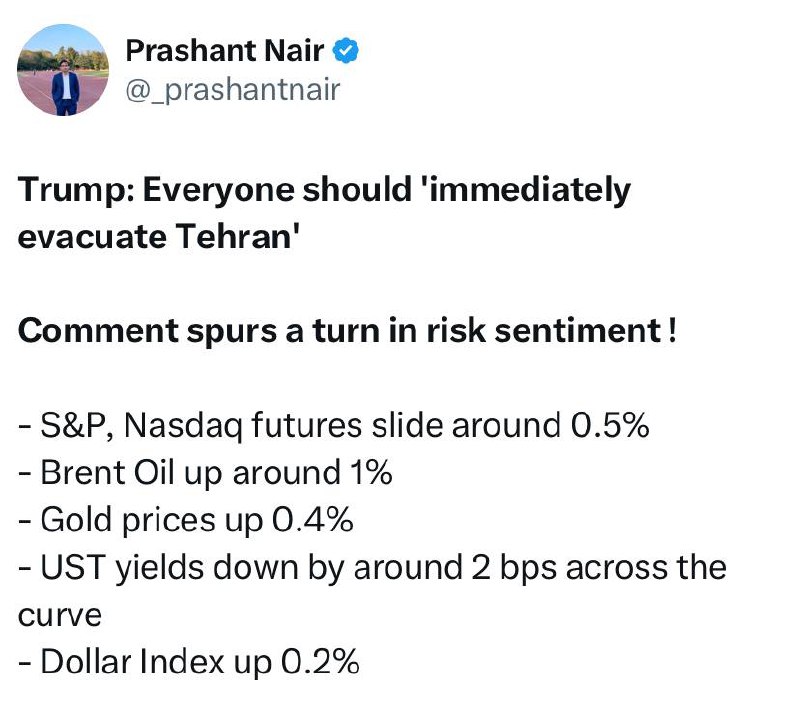Click the Gold prices up 0.4% line
Viewport: 800px width, 715px height.
186,520
